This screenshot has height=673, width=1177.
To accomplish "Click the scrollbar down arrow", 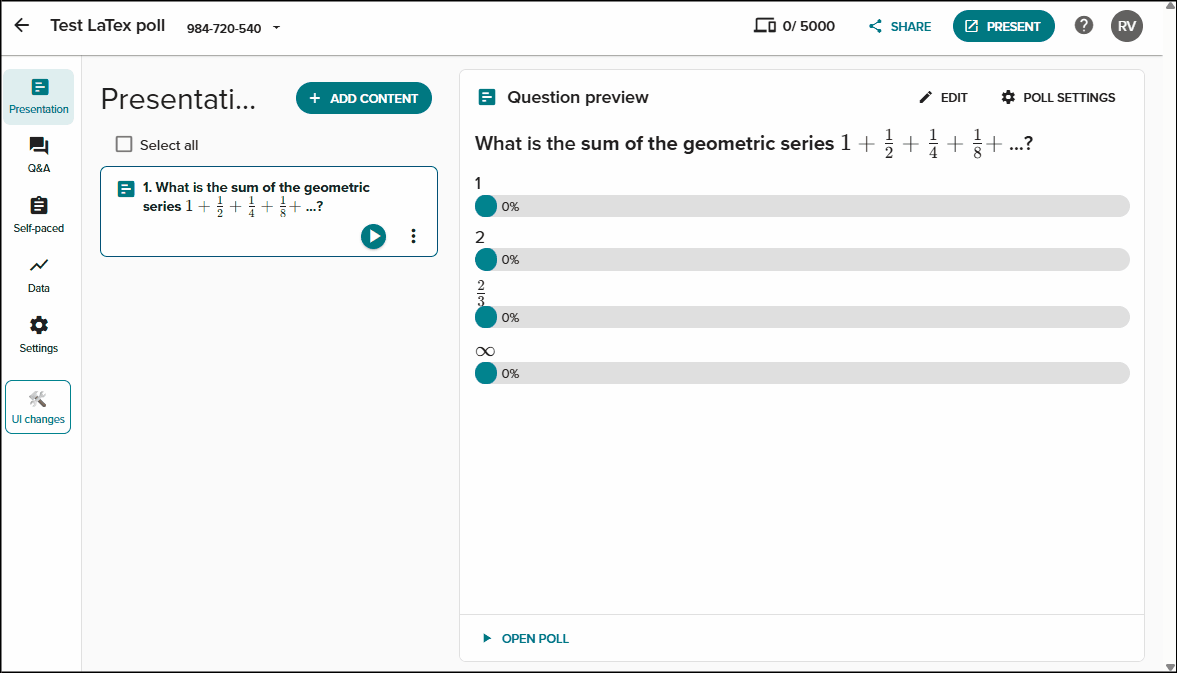I will (1170, 667).
